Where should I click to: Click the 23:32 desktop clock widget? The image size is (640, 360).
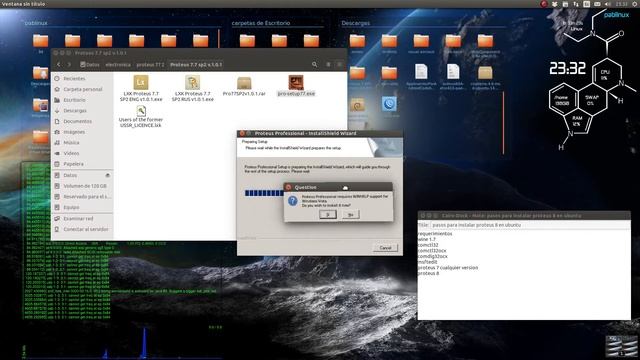(x=567, y=68)
